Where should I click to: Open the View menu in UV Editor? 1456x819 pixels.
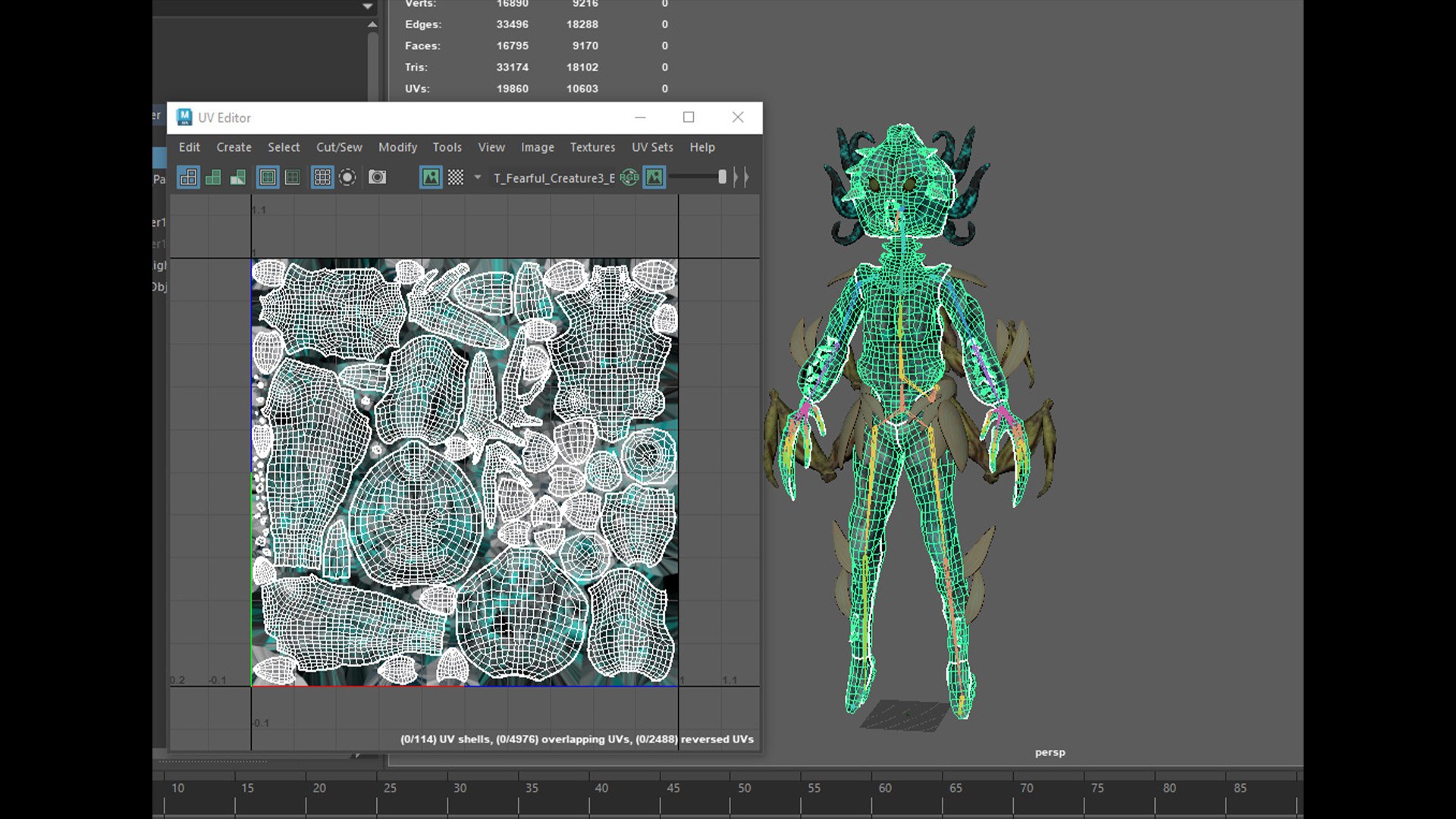pos(491,147)
